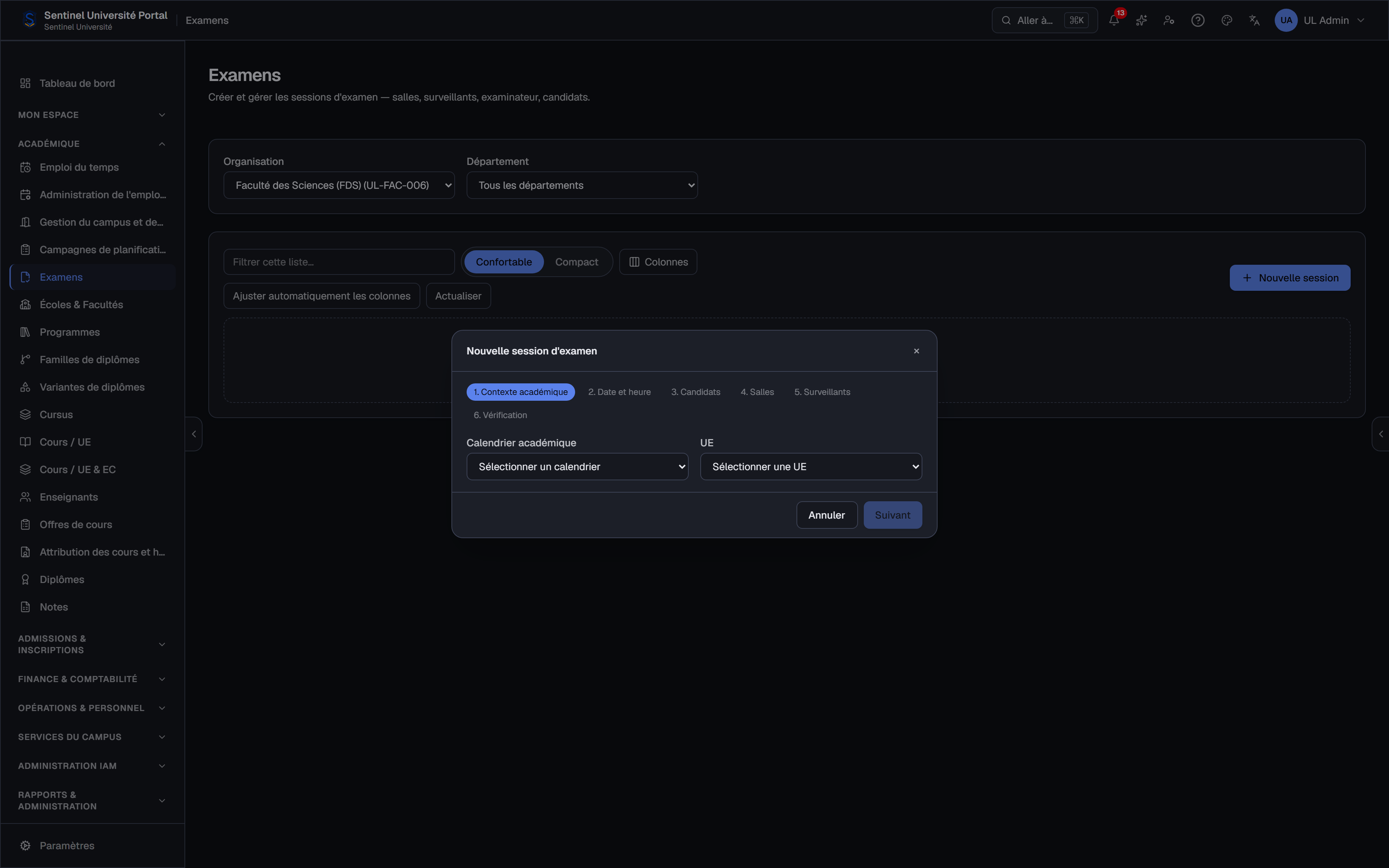
Task: Open Campagnes de planification item
Action: pos(92,250)
